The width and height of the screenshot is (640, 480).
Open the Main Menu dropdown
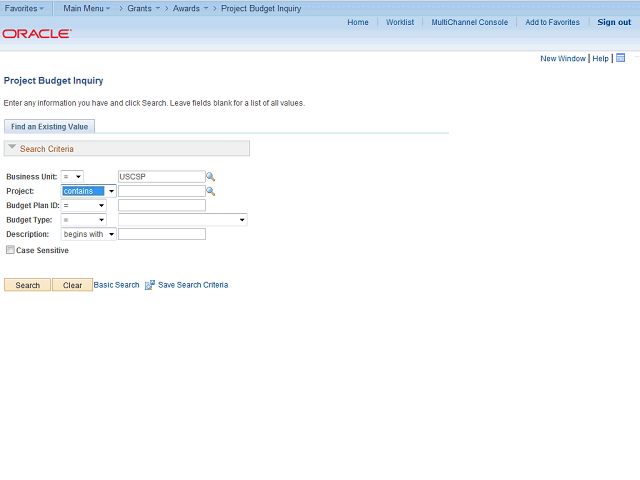coord(87,8)
